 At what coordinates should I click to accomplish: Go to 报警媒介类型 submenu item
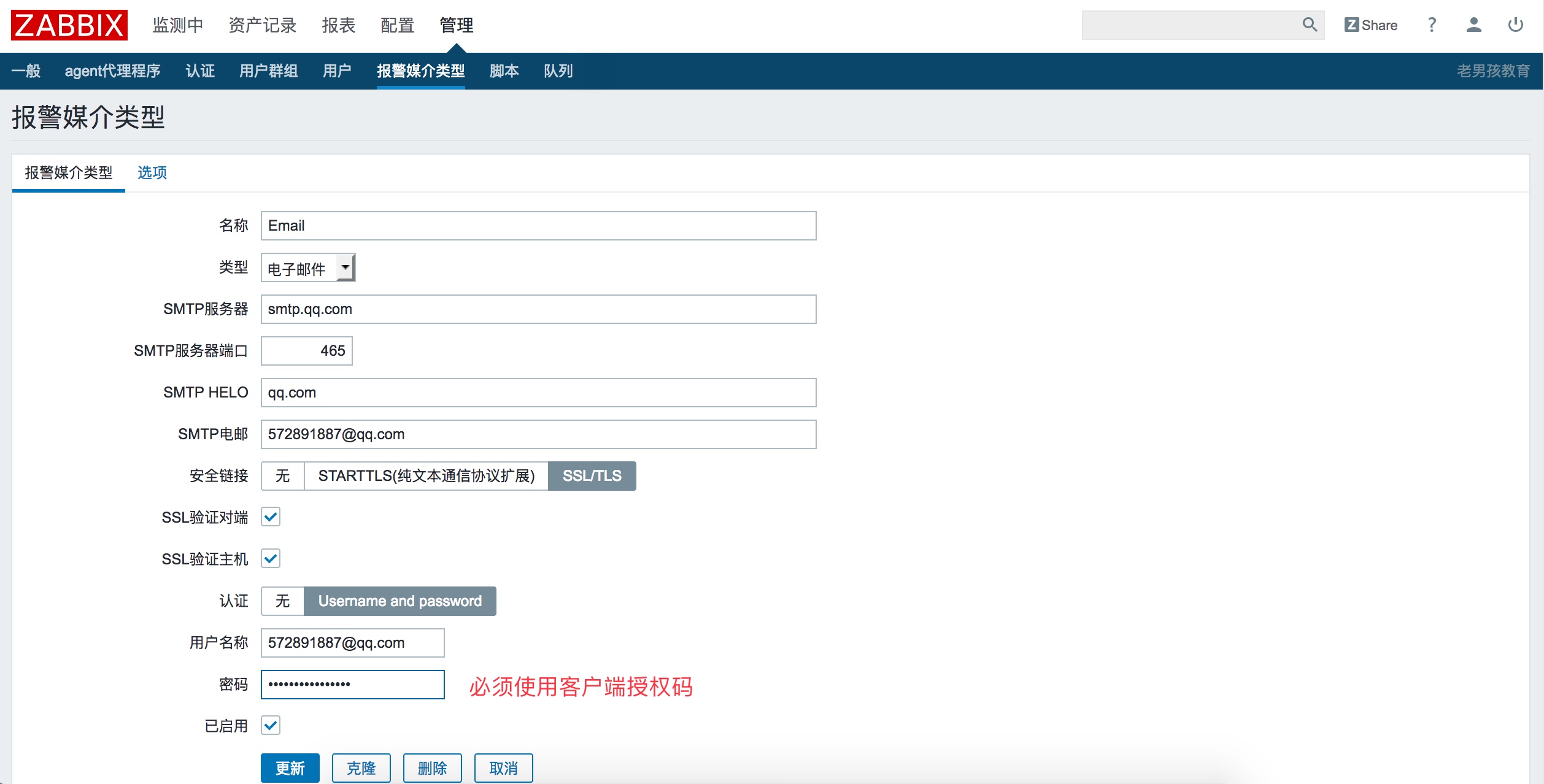pos(421,71)
